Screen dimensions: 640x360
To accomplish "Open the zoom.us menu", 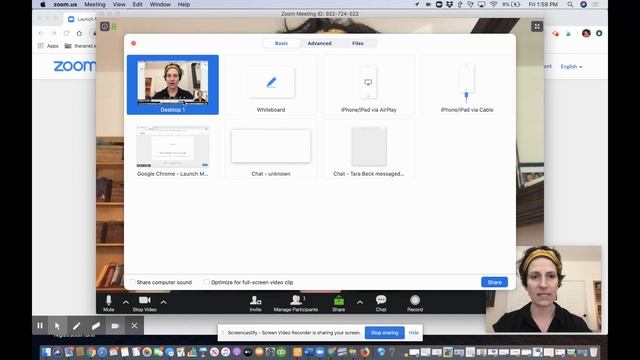I will click(65, 4).
